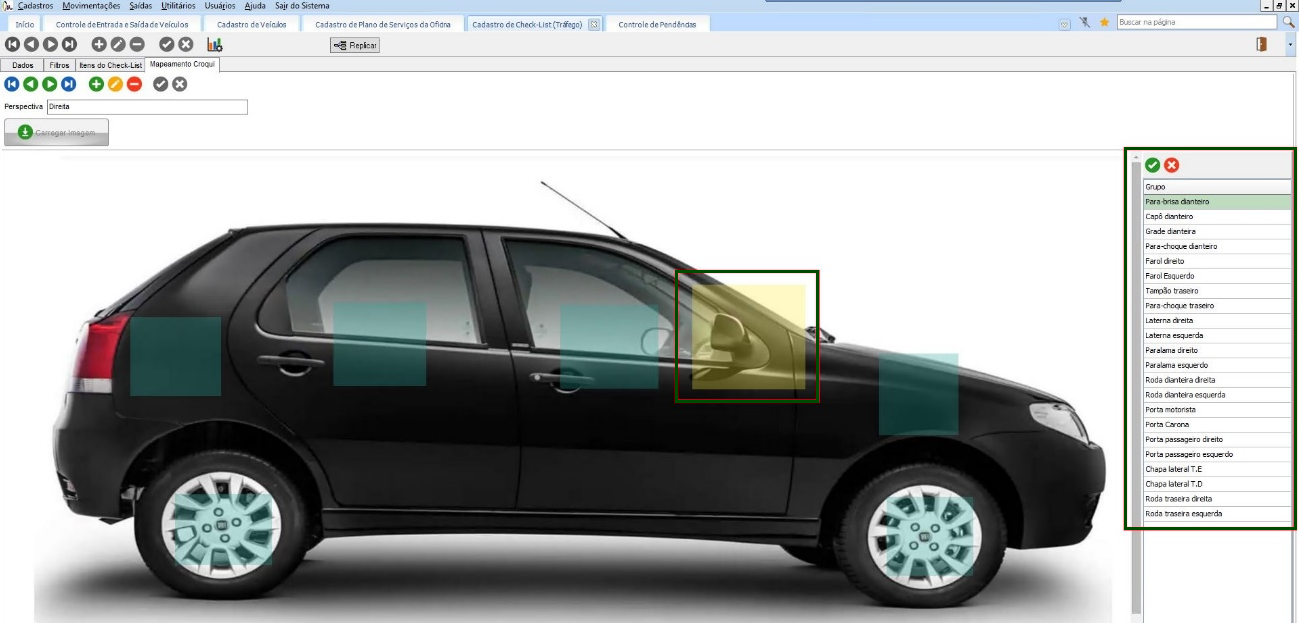Switch to the Início tab
The height and width of the screenshot is (623, 1299).
(24, 24)
